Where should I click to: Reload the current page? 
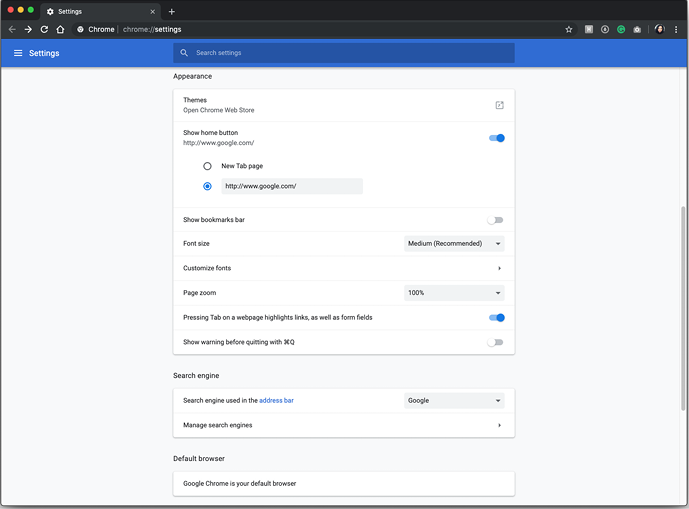coord(44,29)
